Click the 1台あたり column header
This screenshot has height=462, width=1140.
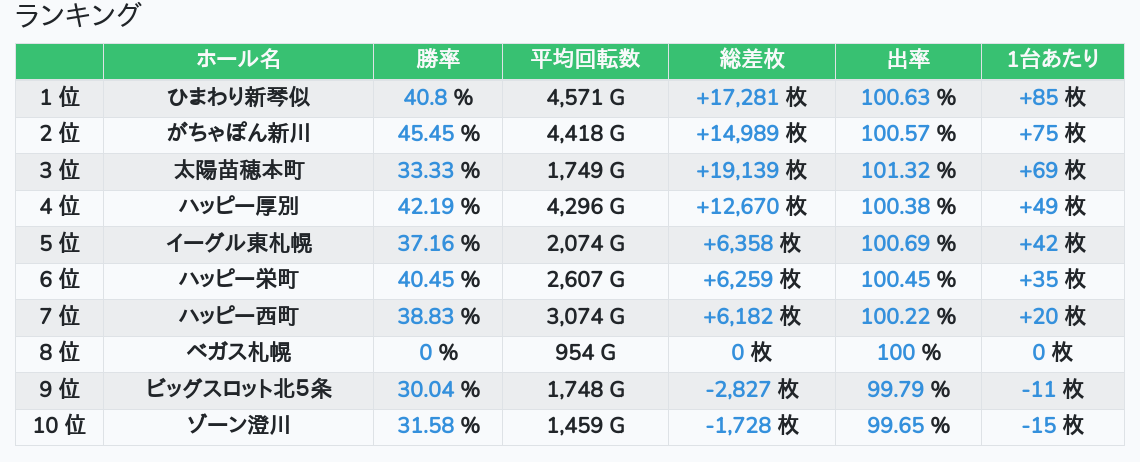click(1053, 60)
